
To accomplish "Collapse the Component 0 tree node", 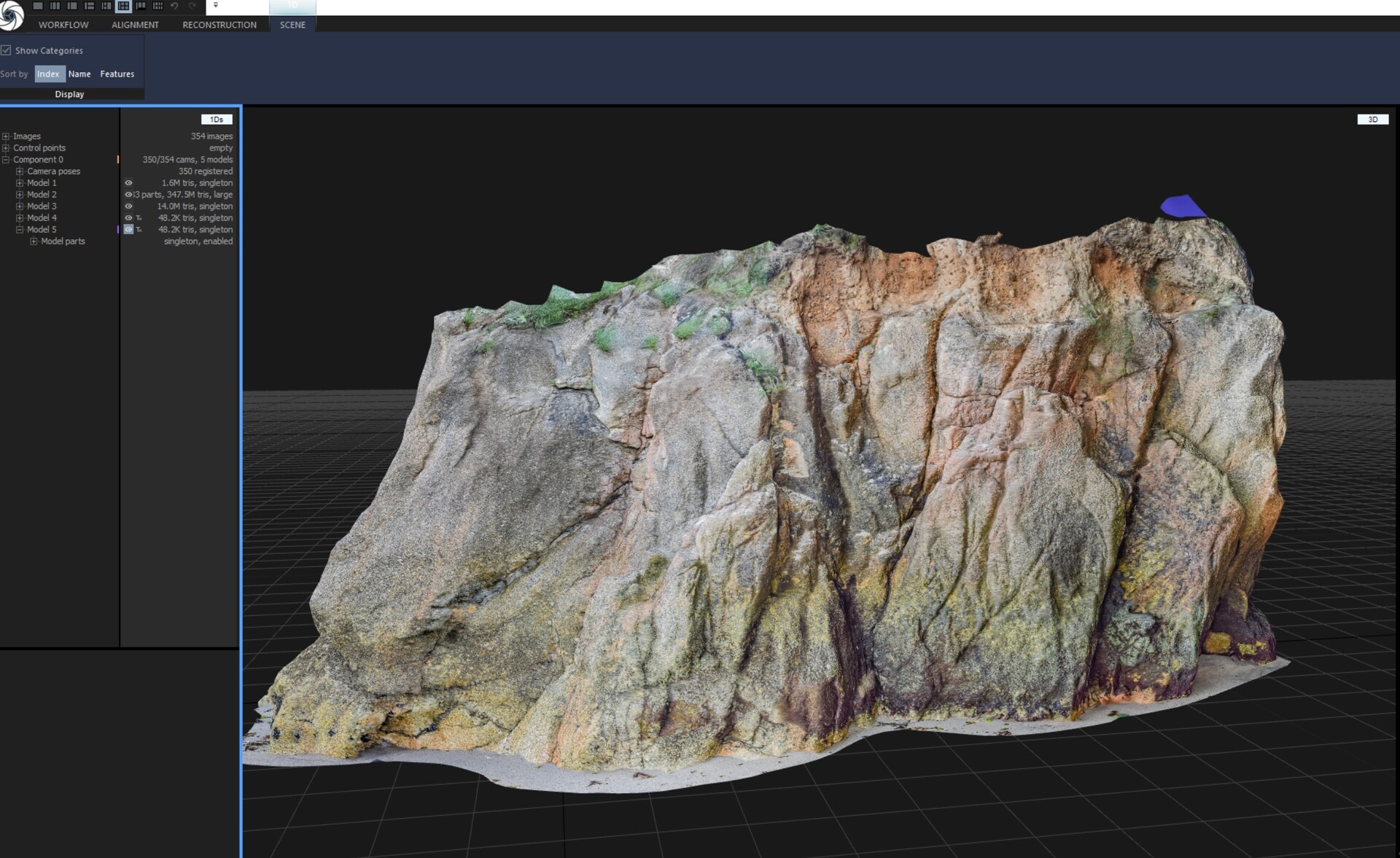I will click(6, 160).
